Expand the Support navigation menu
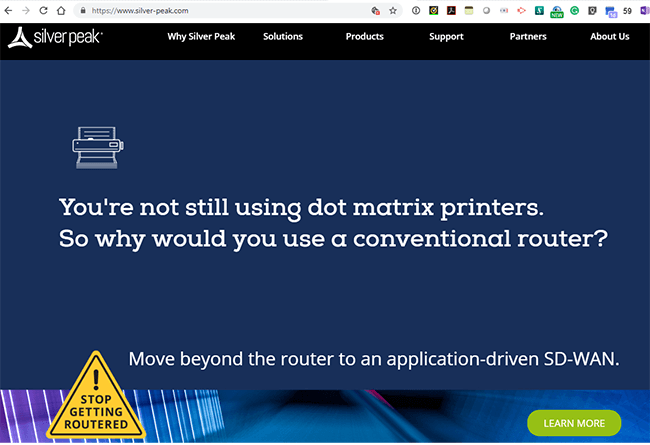This screenshot has width=650, height=445. pos(446,37)
